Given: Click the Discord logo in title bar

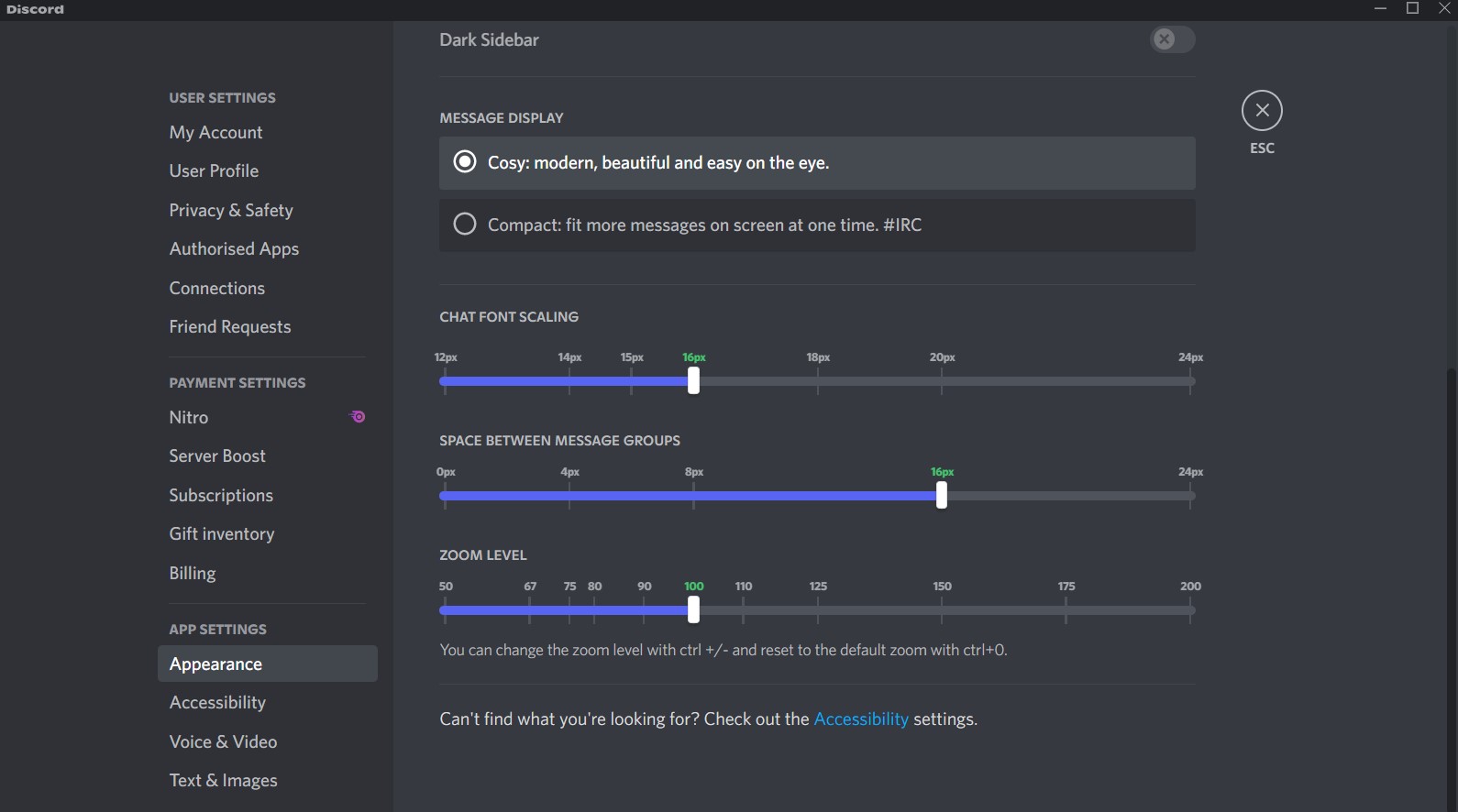Looking at the screenshot, I should pyautogui.click(x=35, y=9).
